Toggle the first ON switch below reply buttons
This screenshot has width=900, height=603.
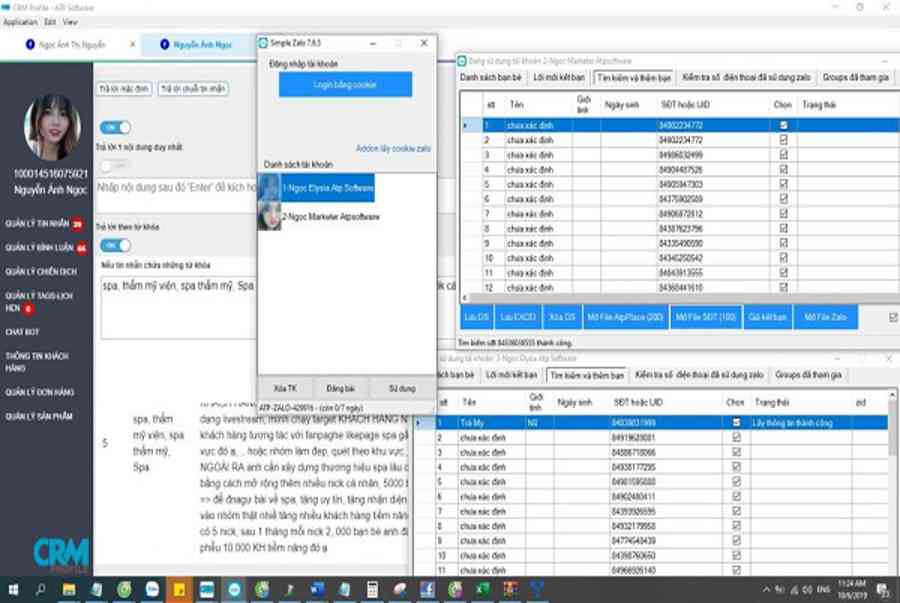tap(116, 127)
